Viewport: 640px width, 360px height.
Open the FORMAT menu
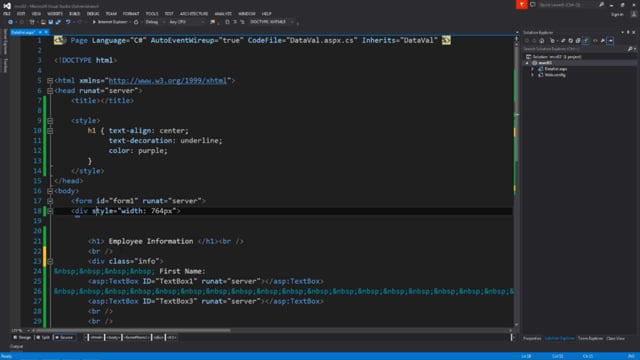click(x=131, y=13)
